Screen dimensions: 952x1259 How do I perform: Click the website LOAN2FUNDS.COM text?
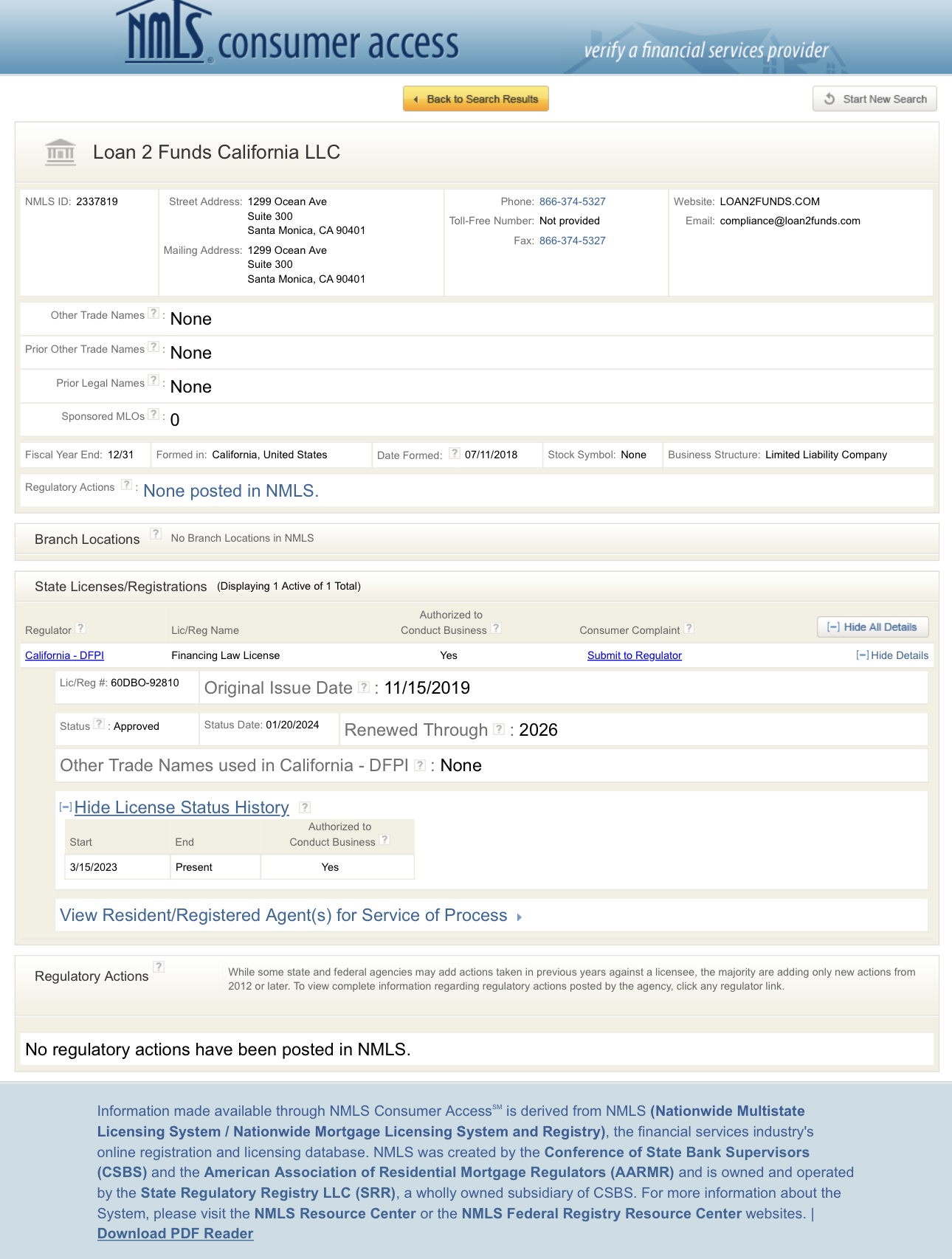point(770,201)
